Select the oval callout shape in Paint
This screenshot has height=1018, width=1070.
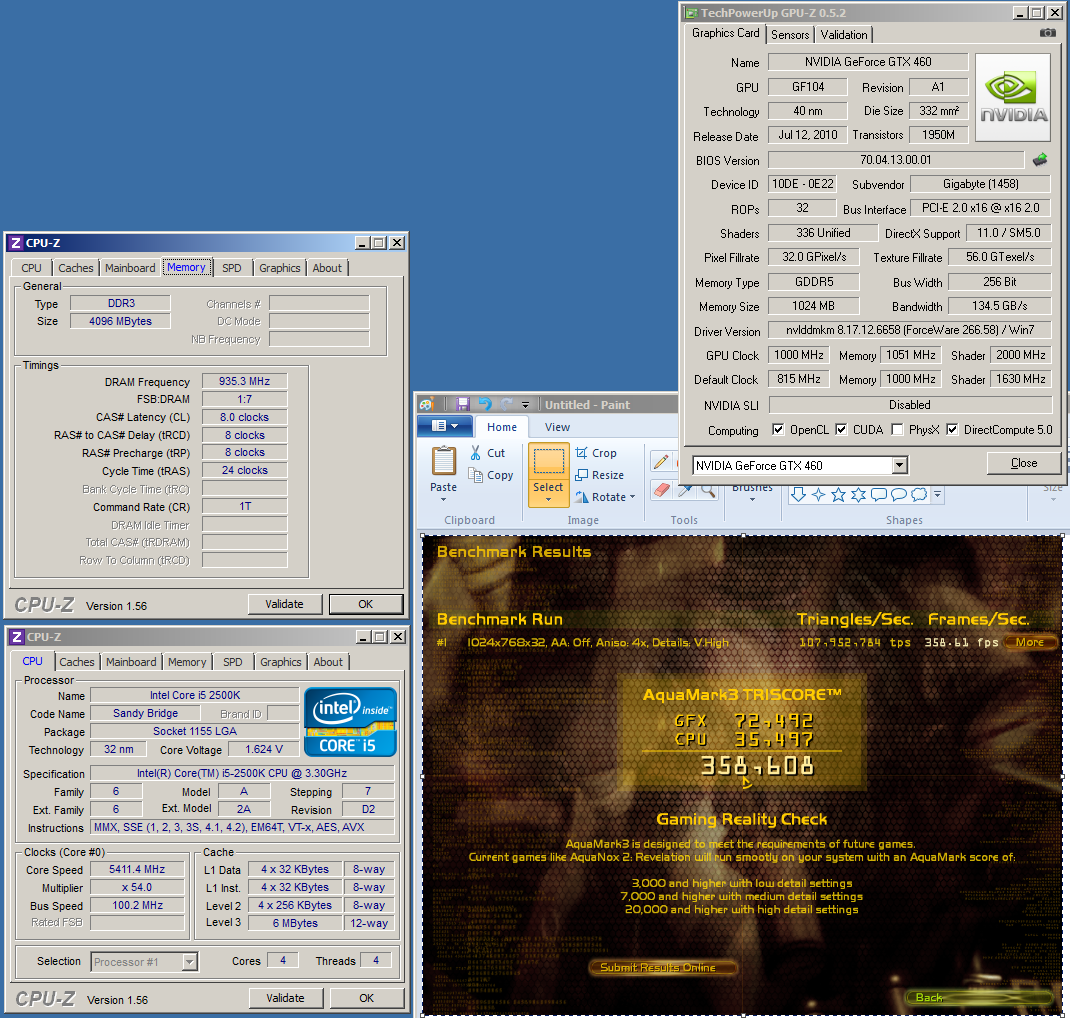tap(899, 495)
